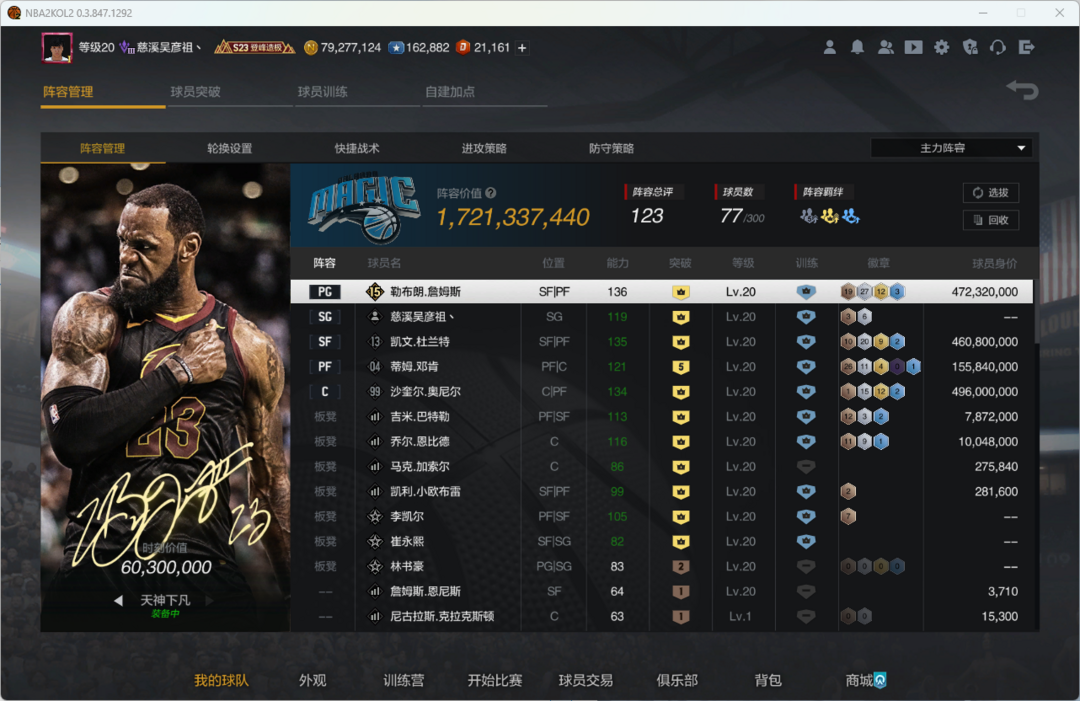Select player row 凯利.小欧布雷
This screenshot has height=701, width=1080.
tap(661, 492)
